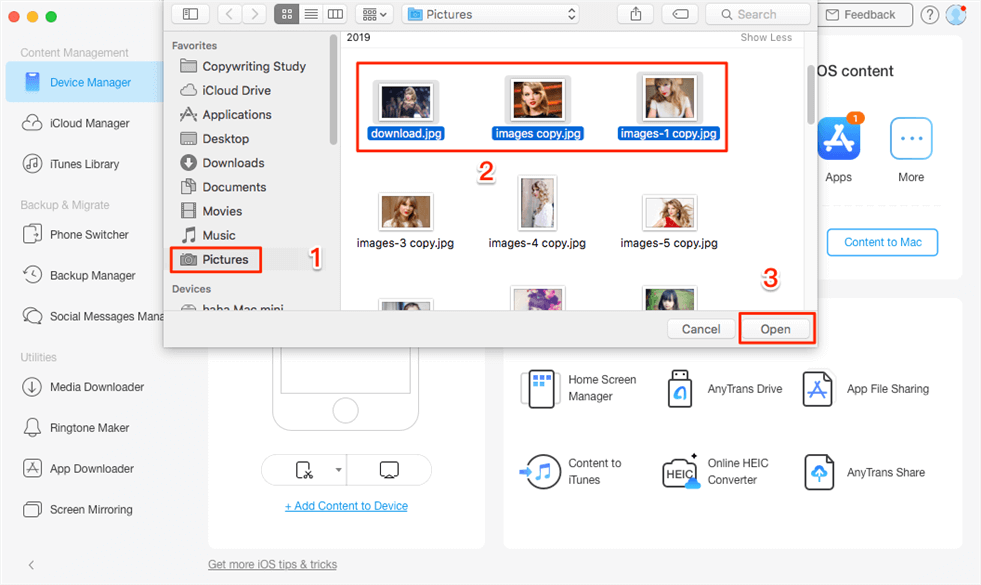Click the App File Sharing icon
Viewport: 981px width, 585px height.
(x=818, y=389)
